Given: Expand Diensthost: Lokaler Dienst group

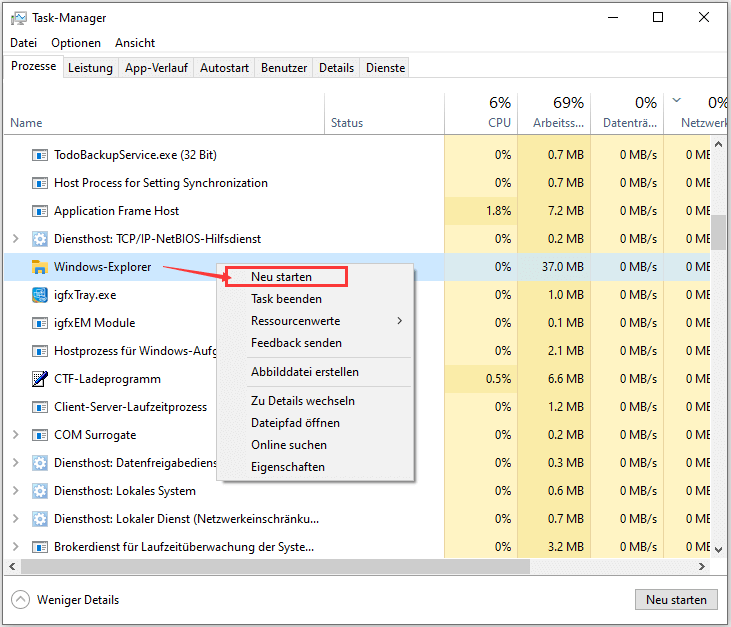Looking at the screenshot, I should click(x=15, y=518).
